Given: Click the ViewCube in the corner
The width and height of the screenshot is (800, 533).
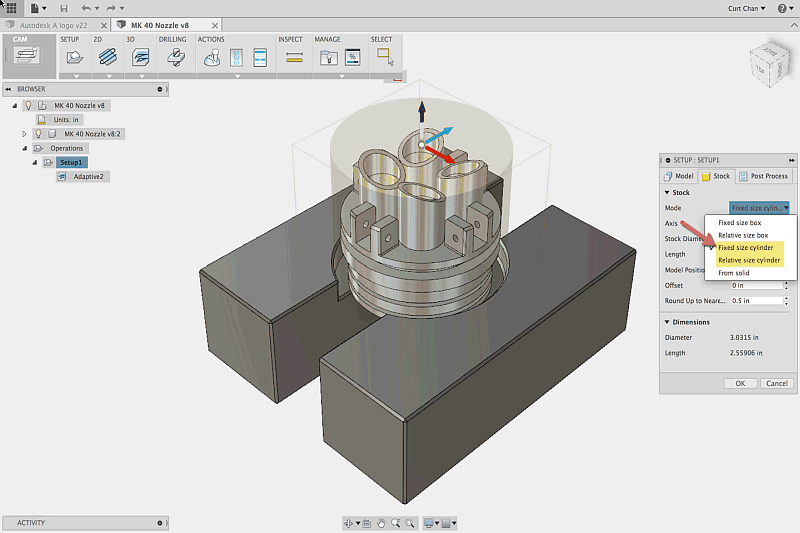Looking at the screenshot, I should tap(769, 65).
